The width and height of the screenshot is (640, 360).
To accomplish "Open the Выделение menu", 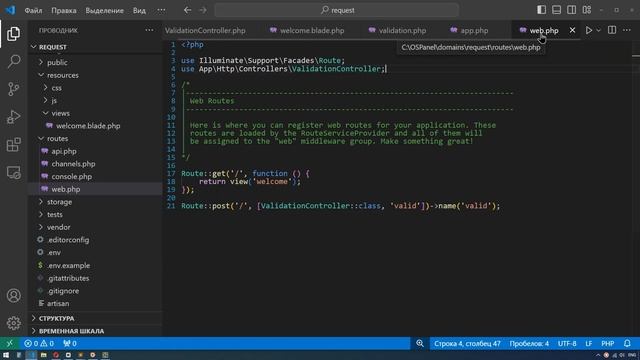I will 104,10.
